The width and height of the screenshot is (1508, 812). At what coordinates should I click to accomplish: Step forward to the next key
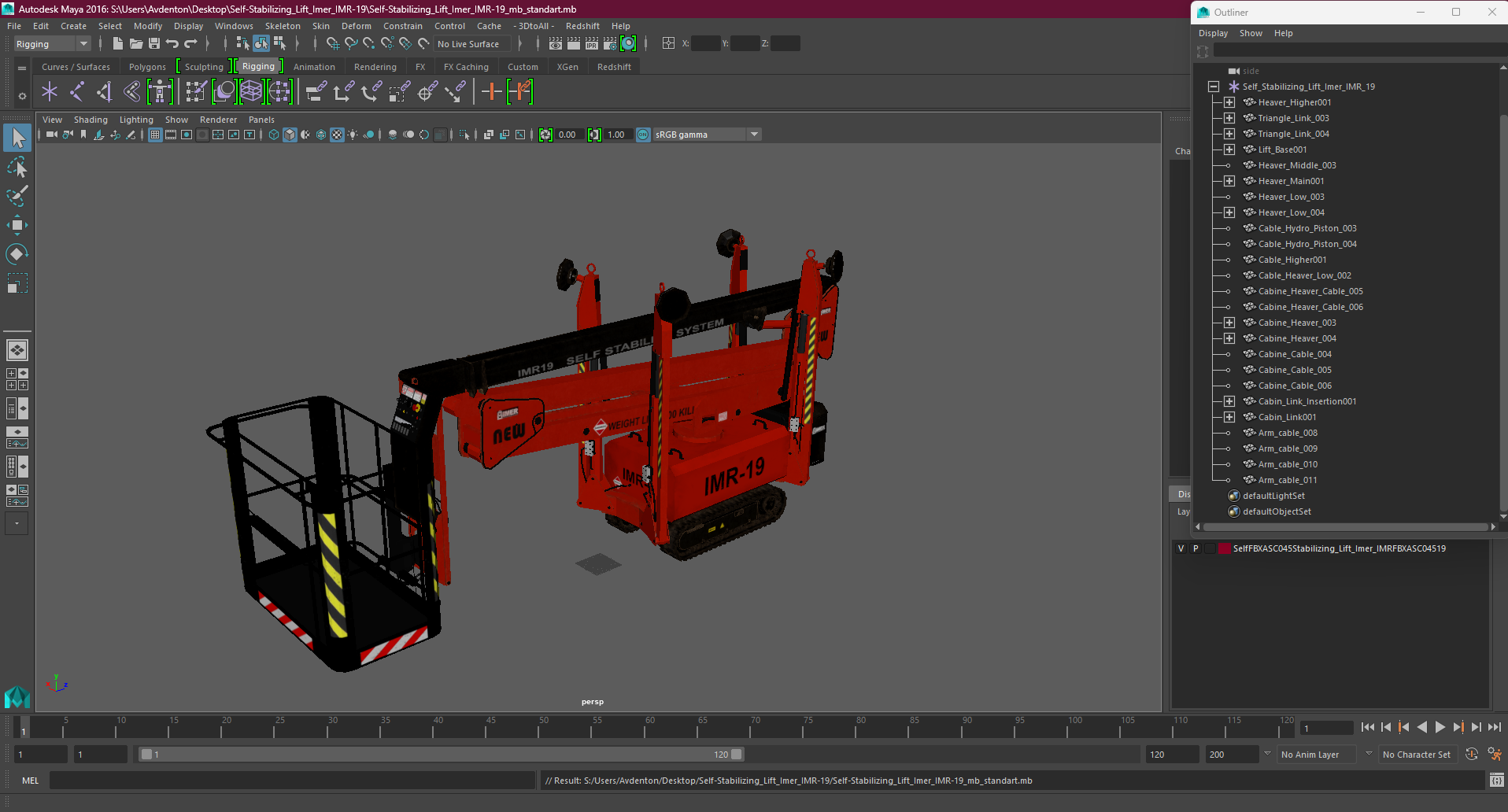point(1458,728)
